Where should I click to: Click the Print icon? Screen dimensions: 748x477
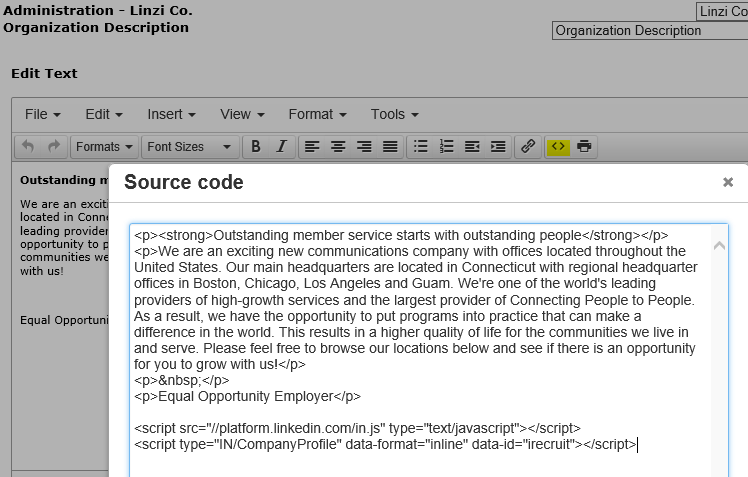click(x=584, y=146)
